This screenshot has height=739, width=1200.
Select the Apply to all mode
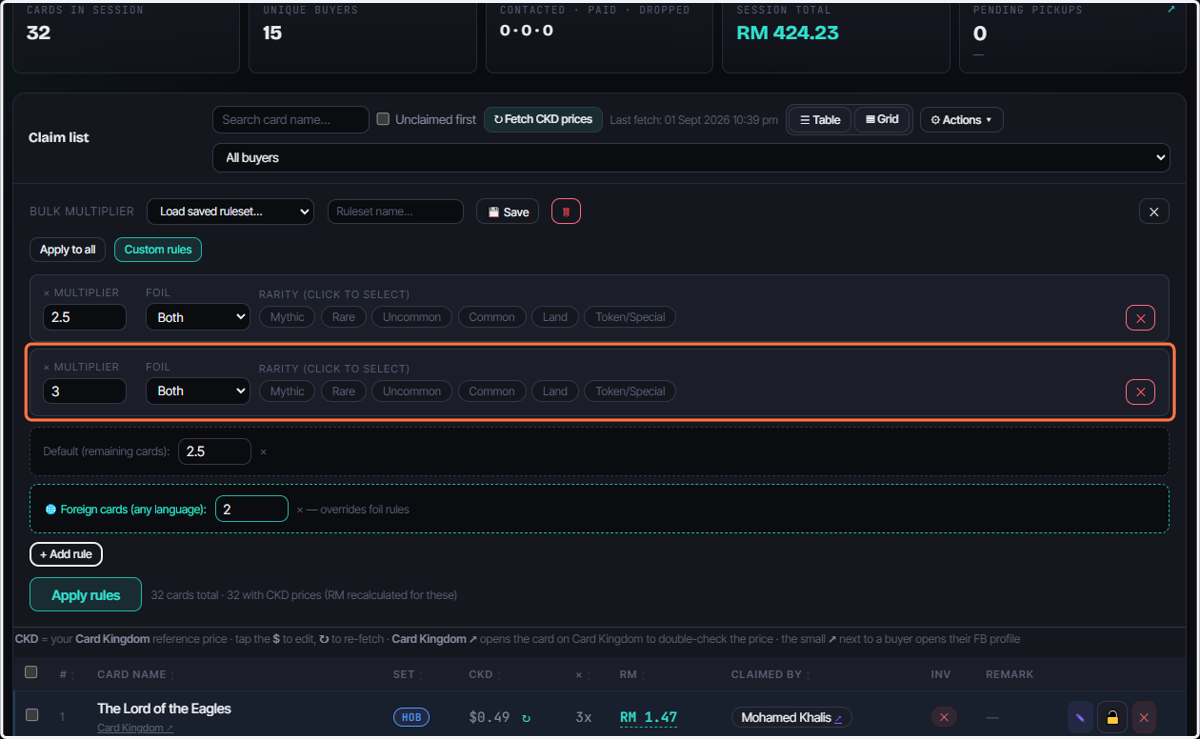pyautogui.click(x=68, y=249)
